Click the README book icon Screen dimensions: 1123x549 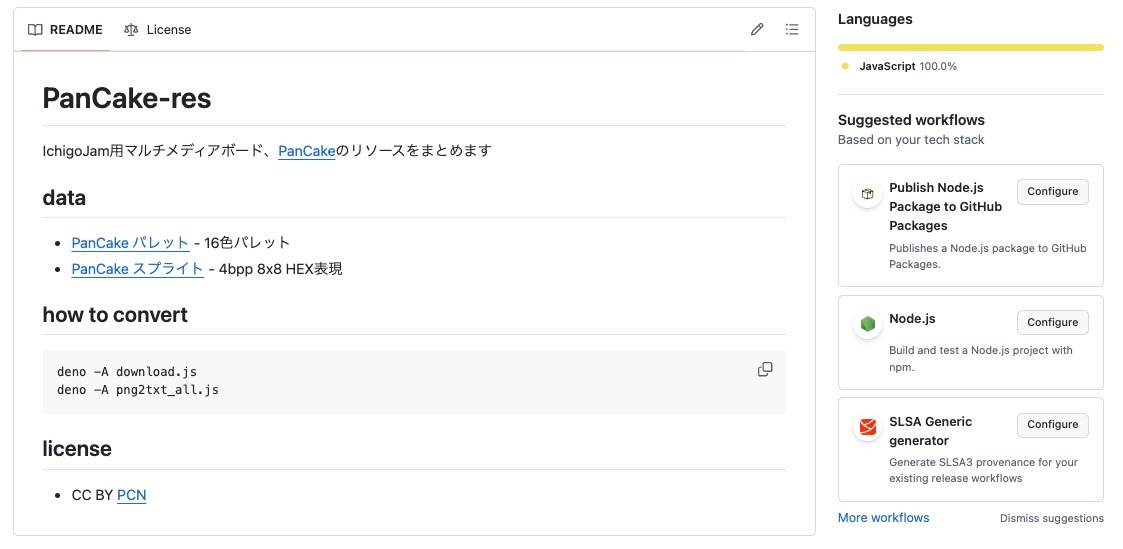tap(35, 30)
